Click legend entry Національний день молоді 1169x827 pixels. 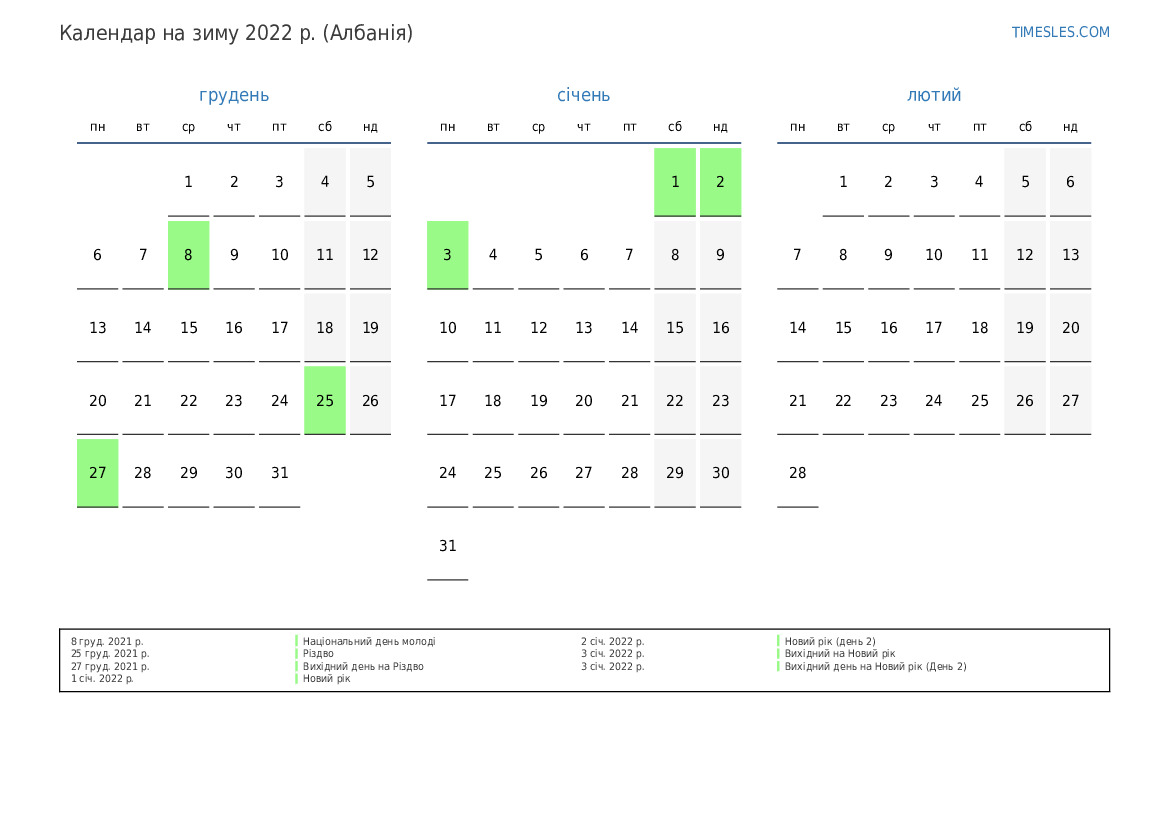point(369,642)
